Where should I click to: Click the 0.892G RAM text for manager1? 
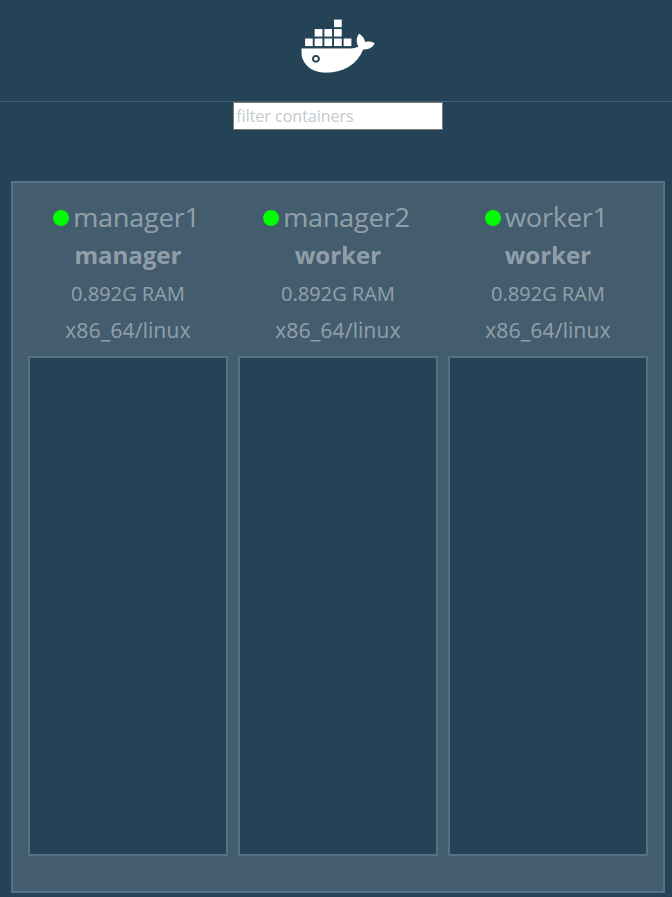pyautogui.click(x=128, y=294)
